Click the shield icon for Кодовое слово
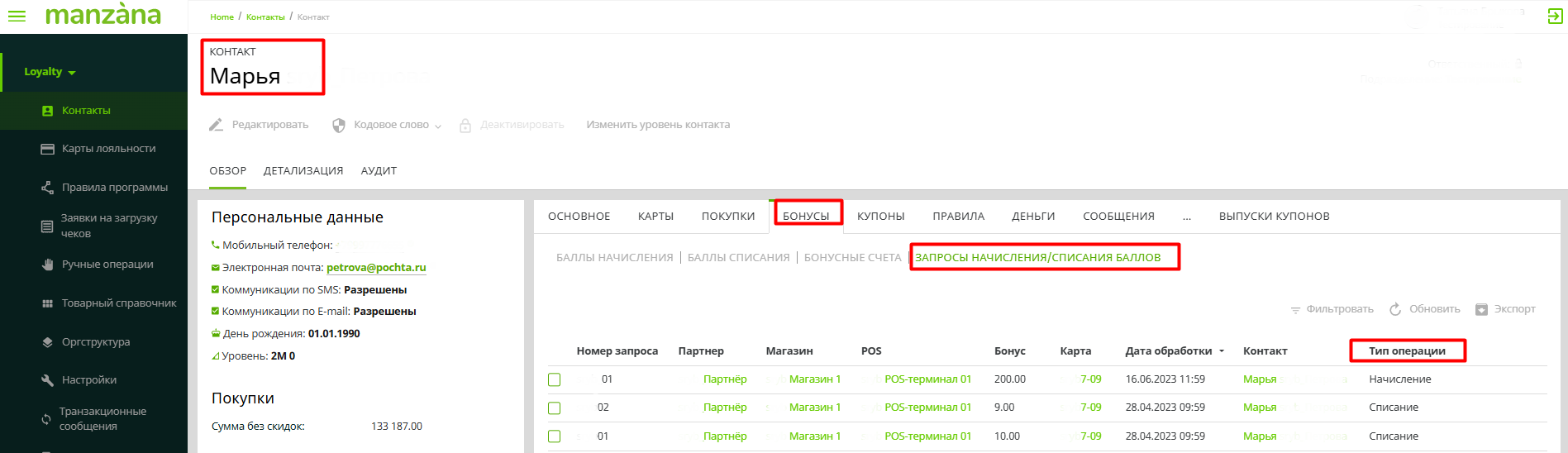This screenshot has width=1568, height=453. pos(339,126)
